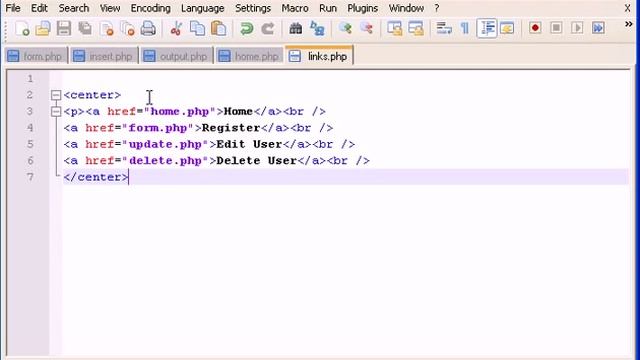Save the current file with the floppy icon
Viewport: 640px width, 360px height.
click(64, 29)
